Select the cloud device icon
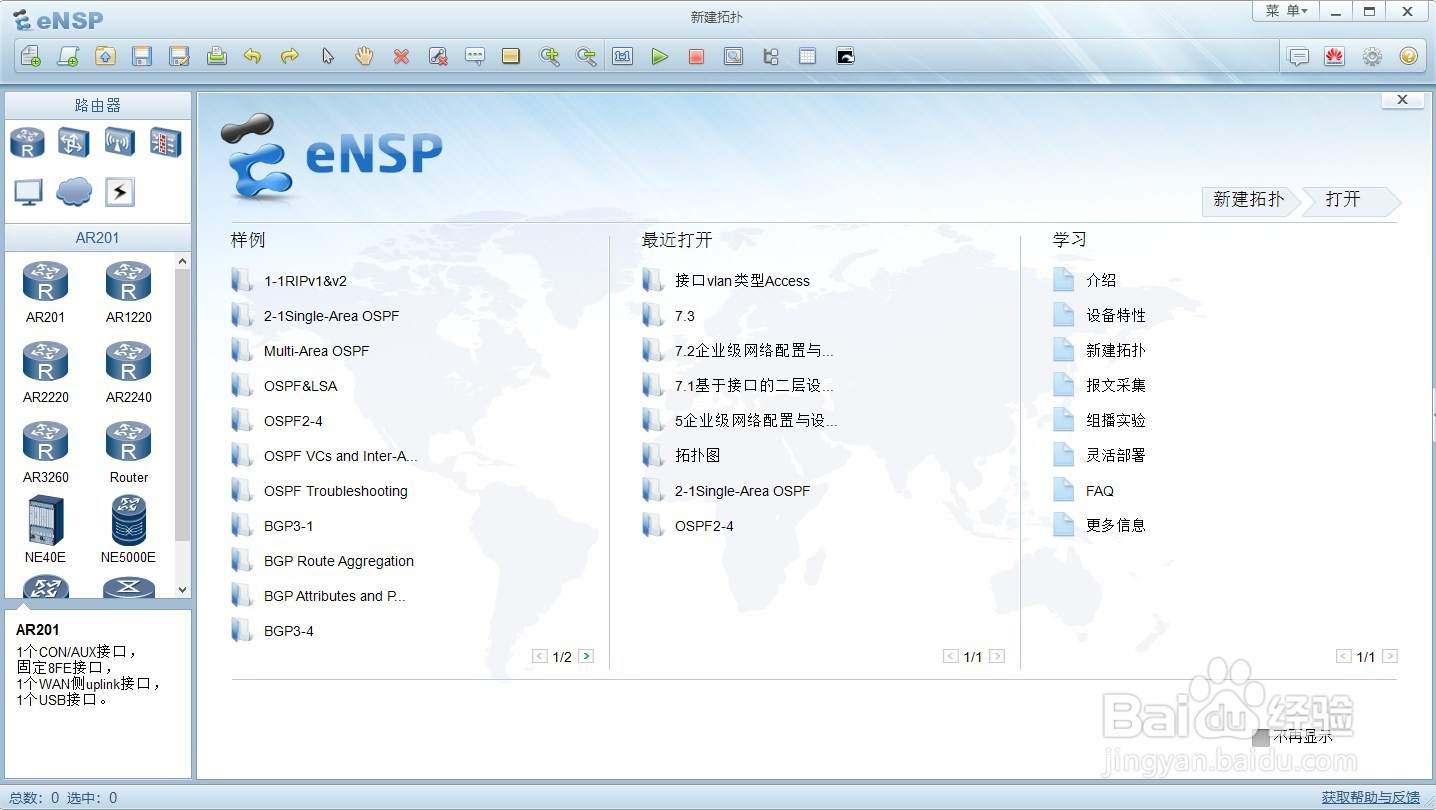This screenshot has width=1436, height=810. 73,191
